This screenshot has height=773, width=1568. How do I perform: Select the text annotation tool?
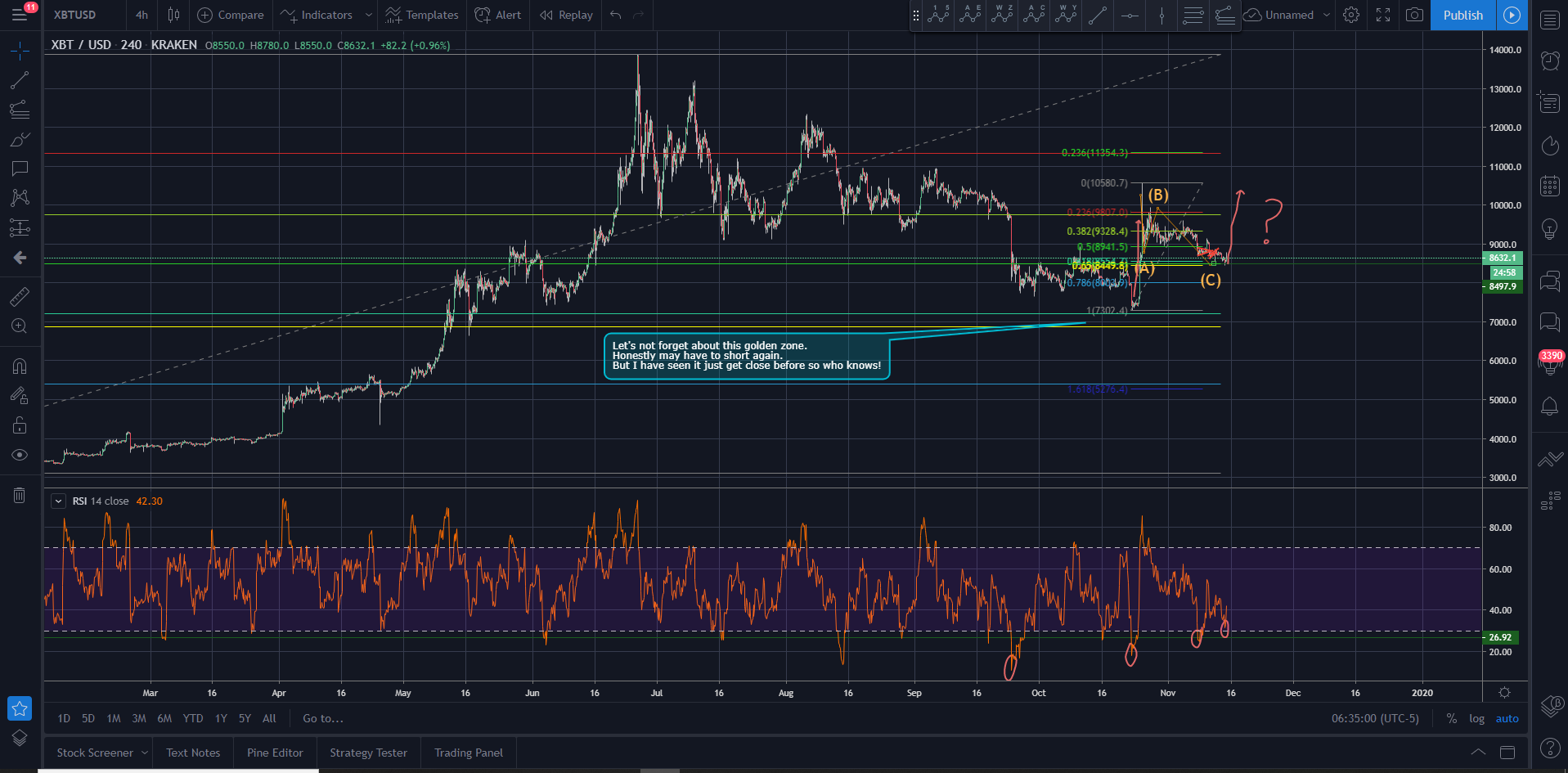coord(20,169)
